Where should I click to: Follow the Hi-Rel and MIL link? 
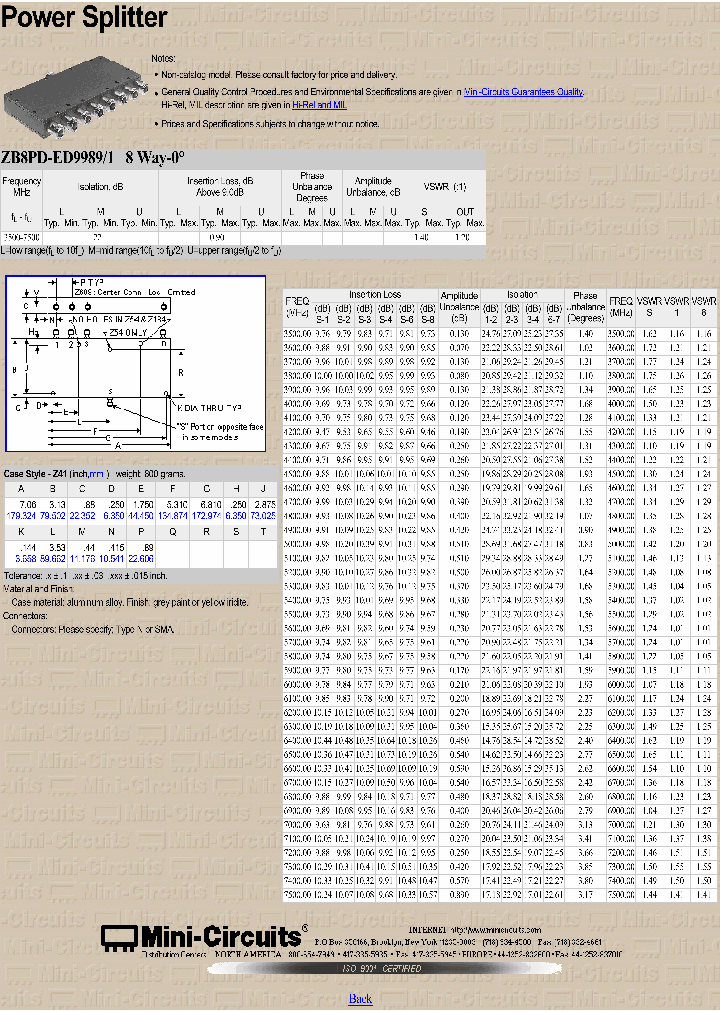coord(319,105)
